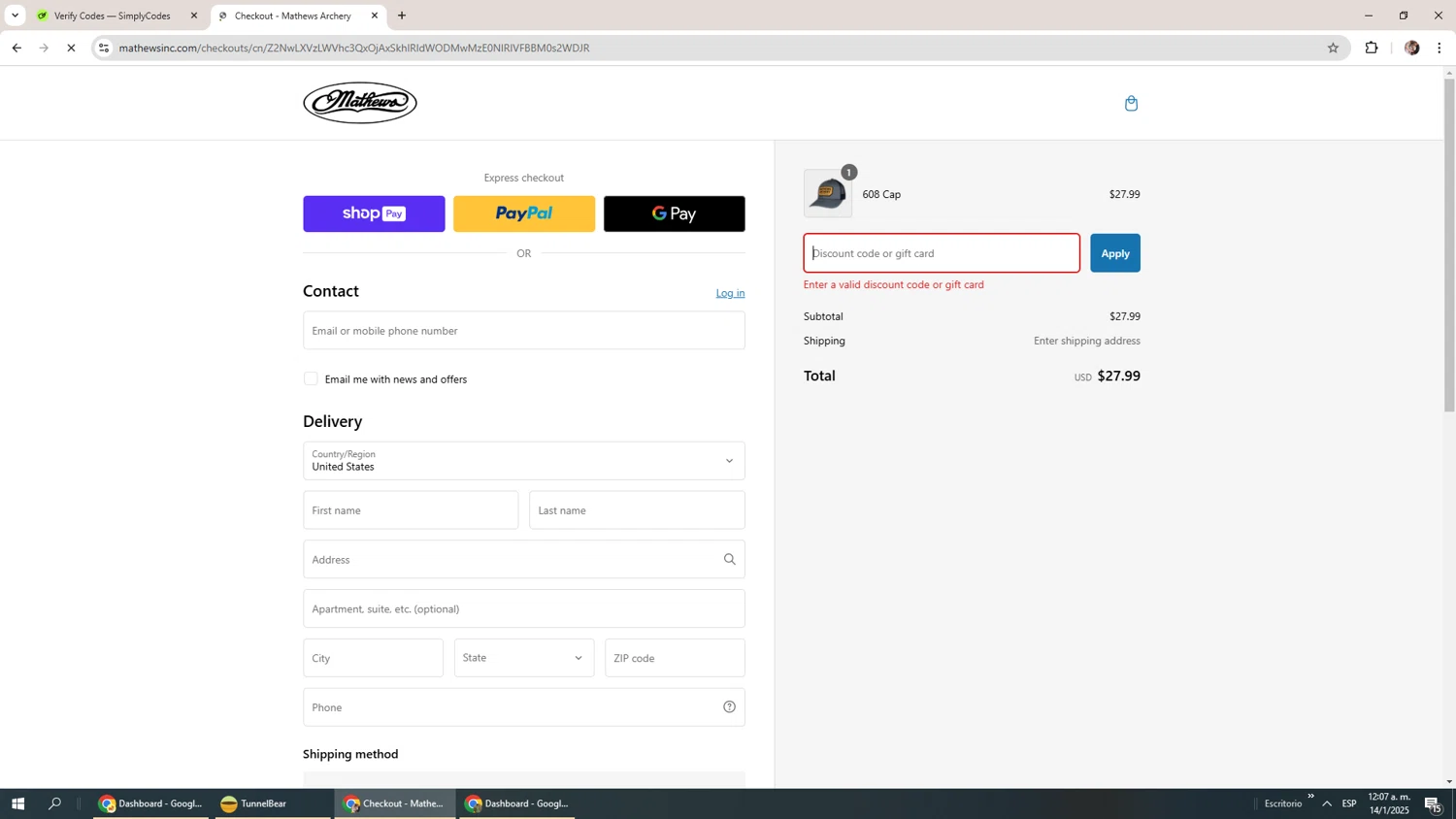Check Email me with news and offers
1456x819 pixels.
point(311,378)
